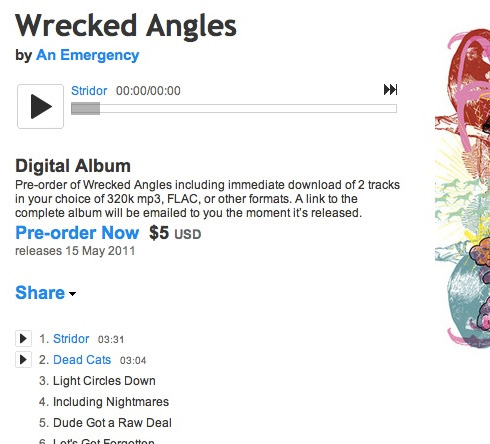This screenshot has height=444, width=490.
Task: Click the gray seek handle on progress bar
Action: [x=86, y=109]
